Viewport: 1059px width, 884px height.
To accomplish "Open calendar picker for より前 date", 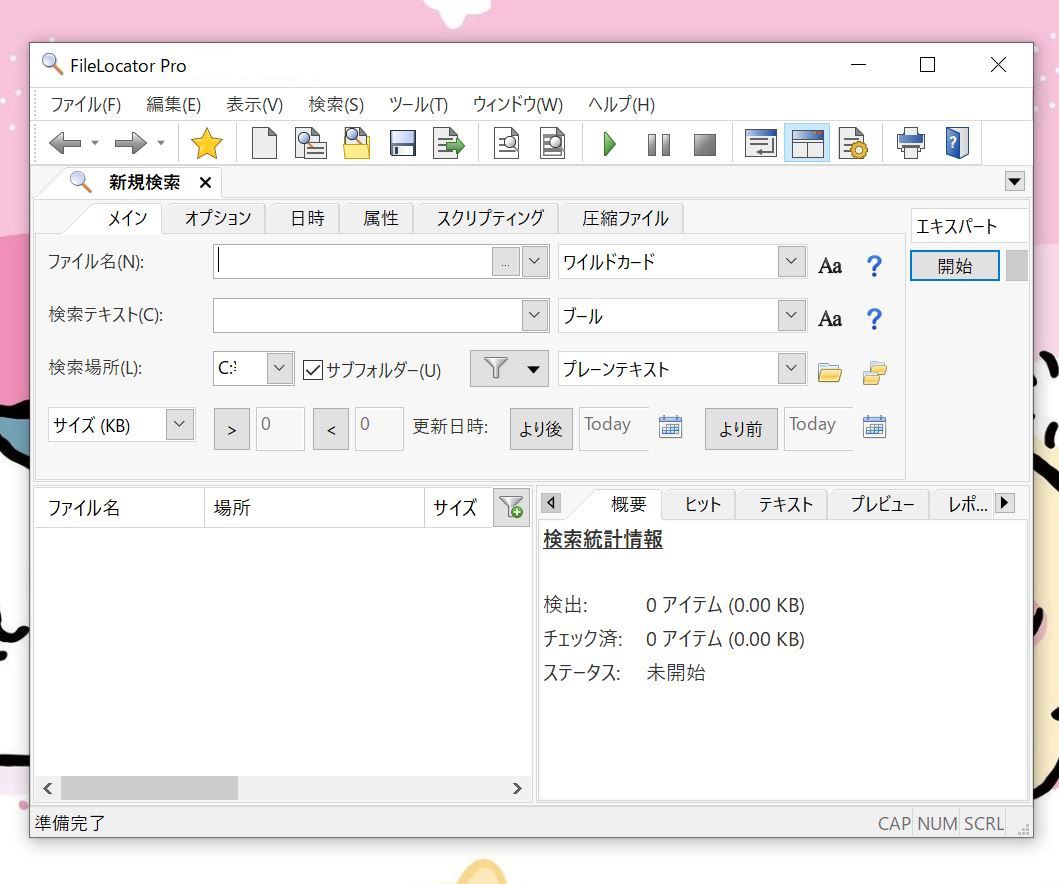I will click(874, 427).
